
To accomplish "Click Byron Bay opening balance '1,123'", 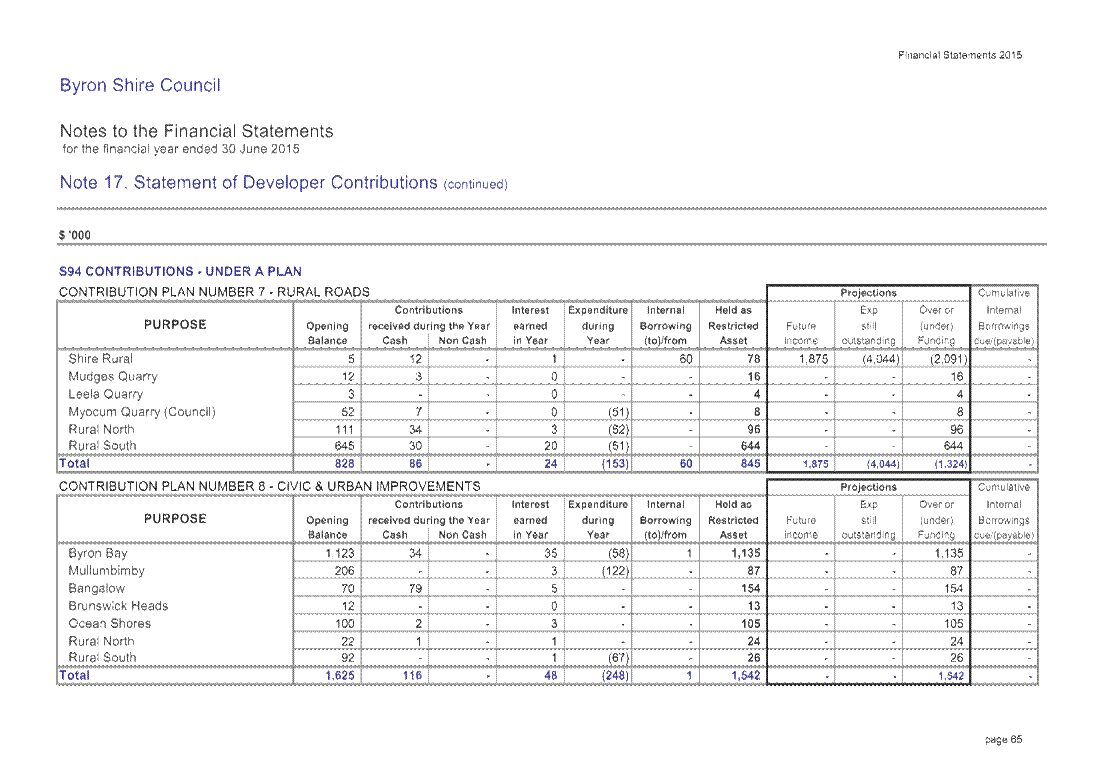I will pyautogui.click(x=340, y=553).
